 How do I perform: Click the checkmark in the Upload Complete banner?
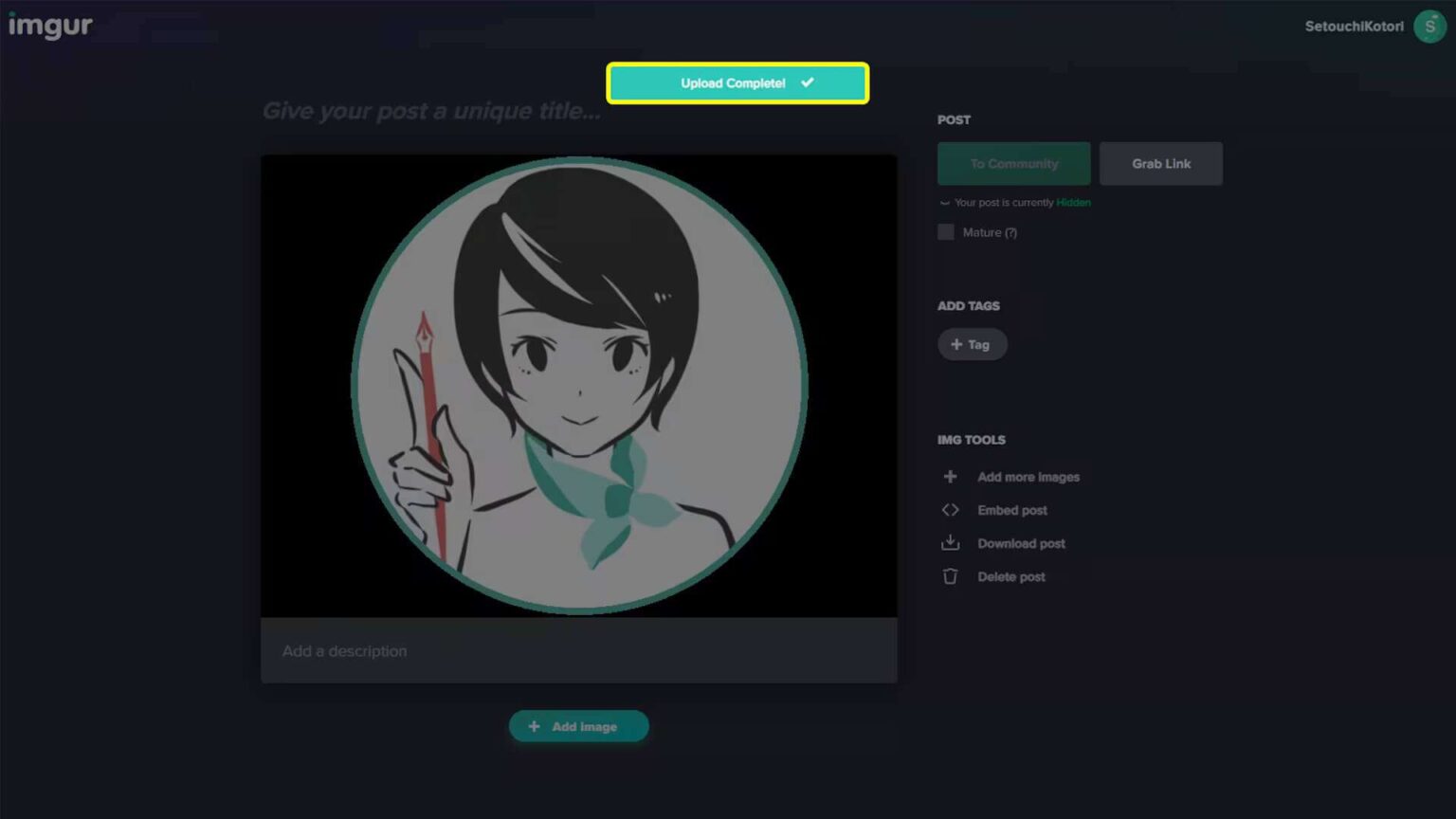pos(807,82)
